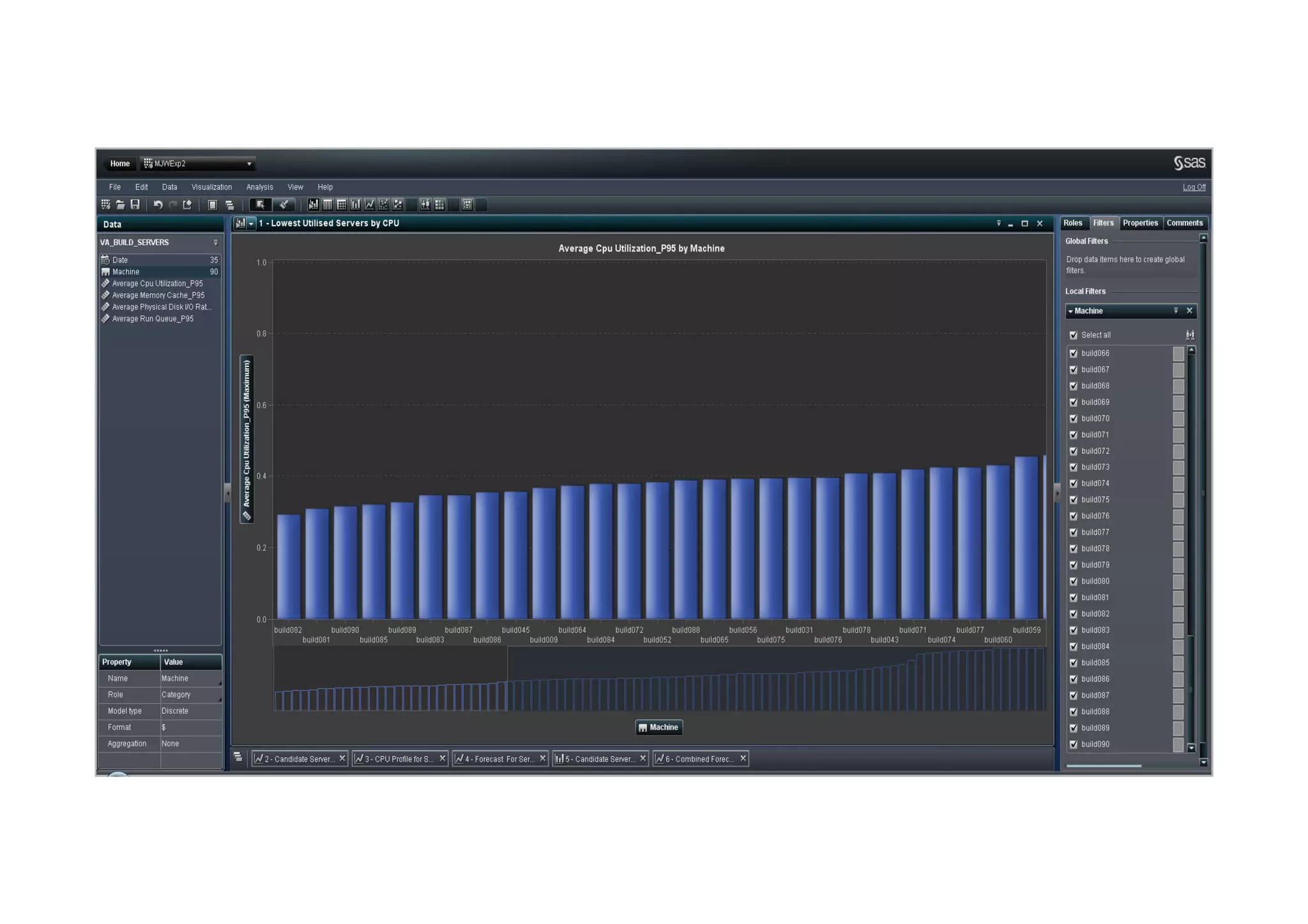Image resolution: width=1308 pixels, height=924 pixels.
Task: Click the overview range selector below chart
Action: coord(390,678)
